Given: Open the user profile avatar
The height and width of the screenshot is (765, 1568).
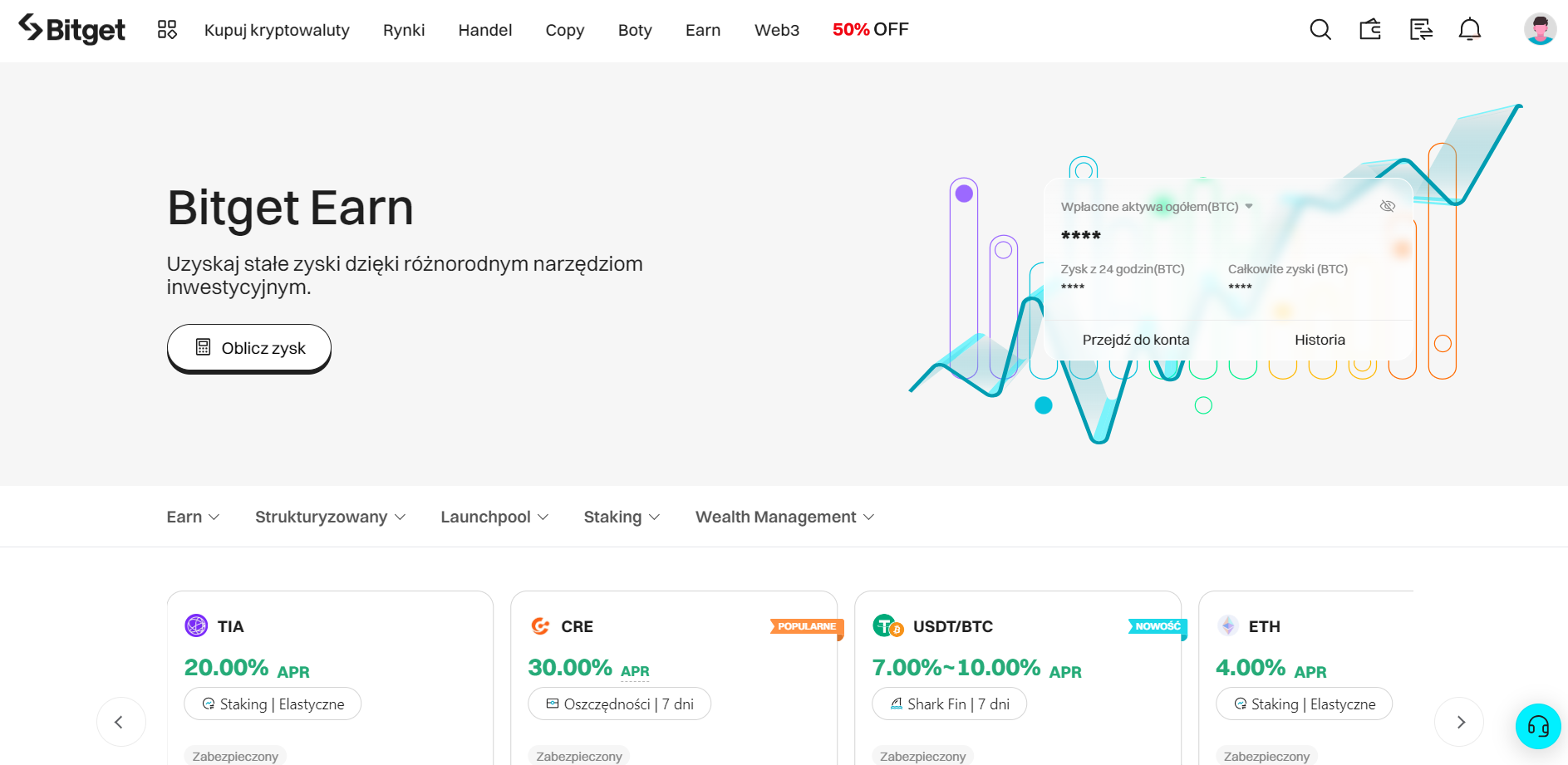Looking at the screenshot, I should click(x=1540, y=30).
